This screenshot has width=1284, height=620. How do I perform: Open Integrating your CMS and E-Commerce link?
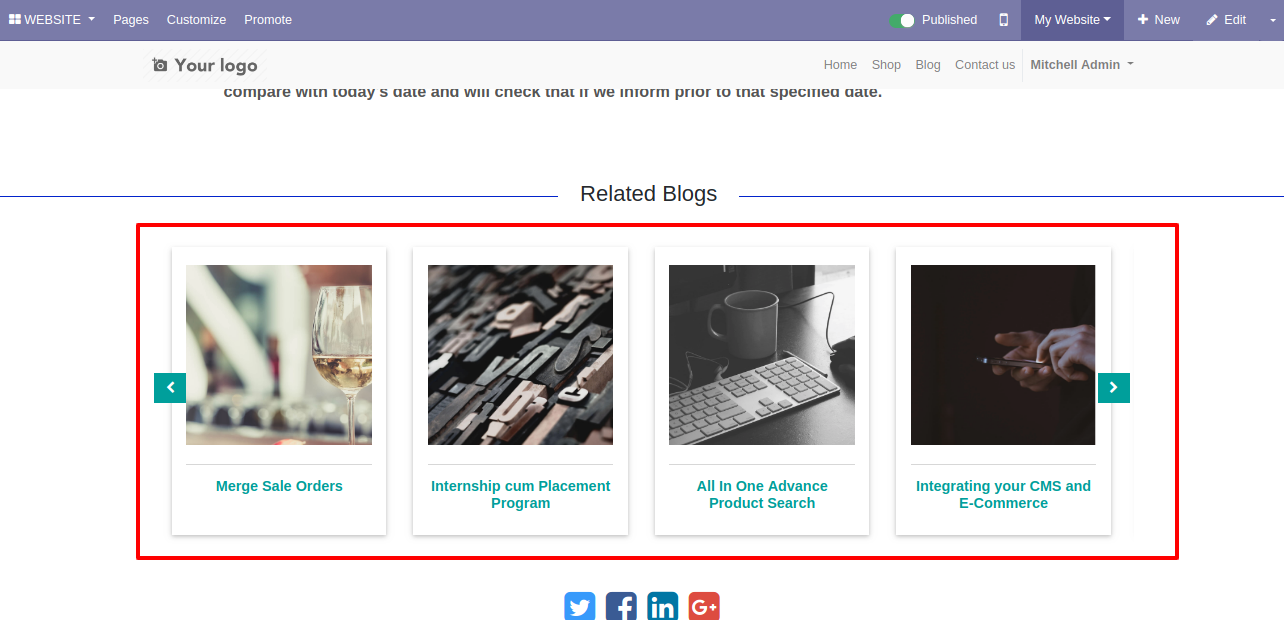tap(1003, 494)
